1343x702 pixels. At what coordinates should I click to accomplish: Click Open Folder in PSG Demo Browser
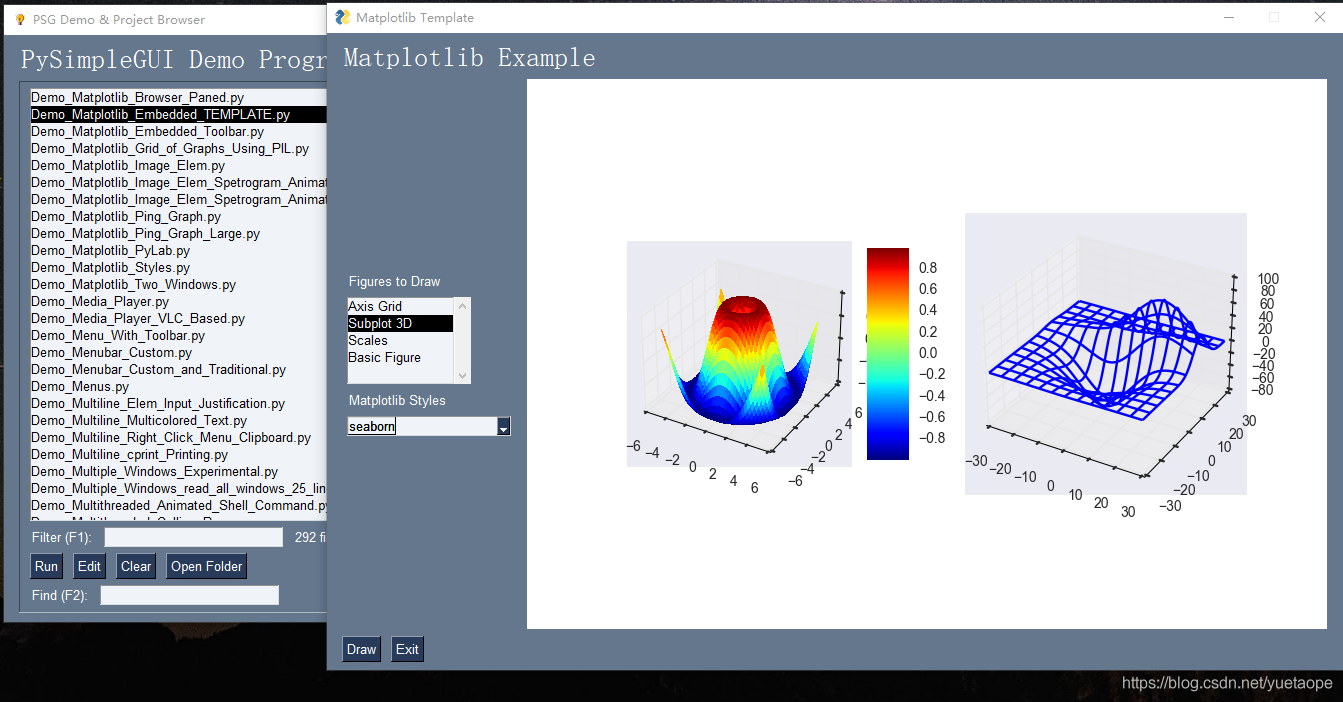(x=206, y=566)
